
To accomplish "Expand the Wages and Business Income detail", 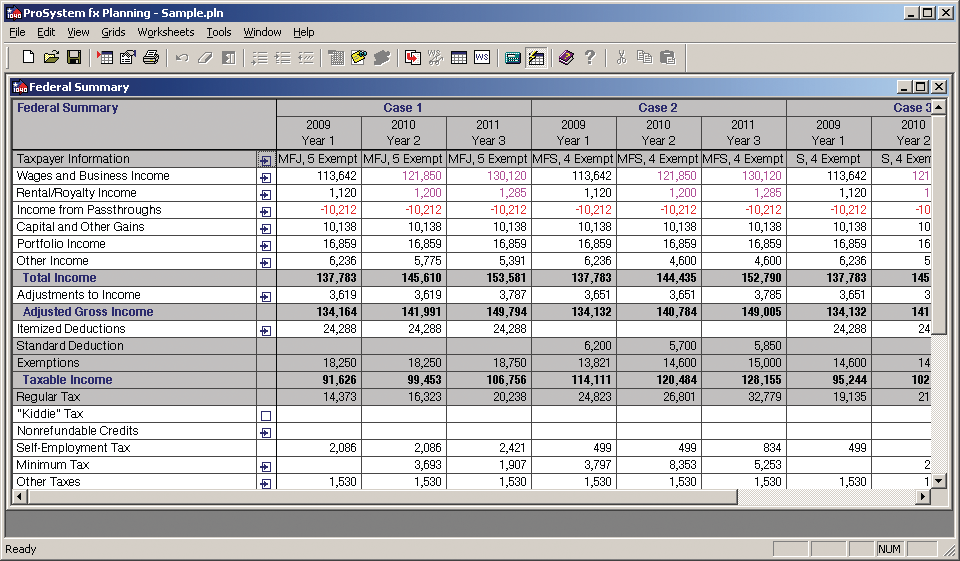I will coord(266,177).
